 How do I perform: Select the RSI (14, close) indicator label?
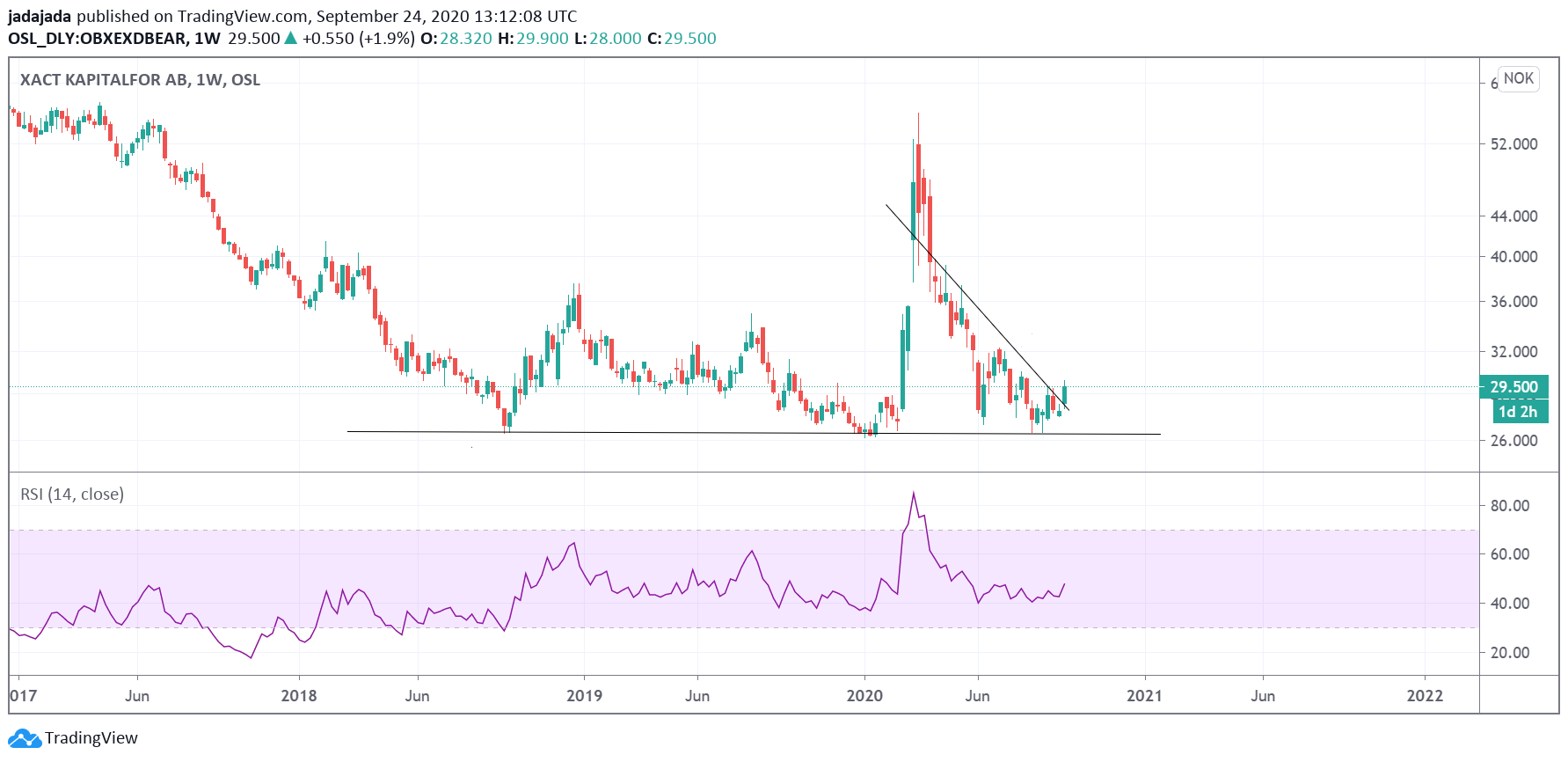point(72,495)
